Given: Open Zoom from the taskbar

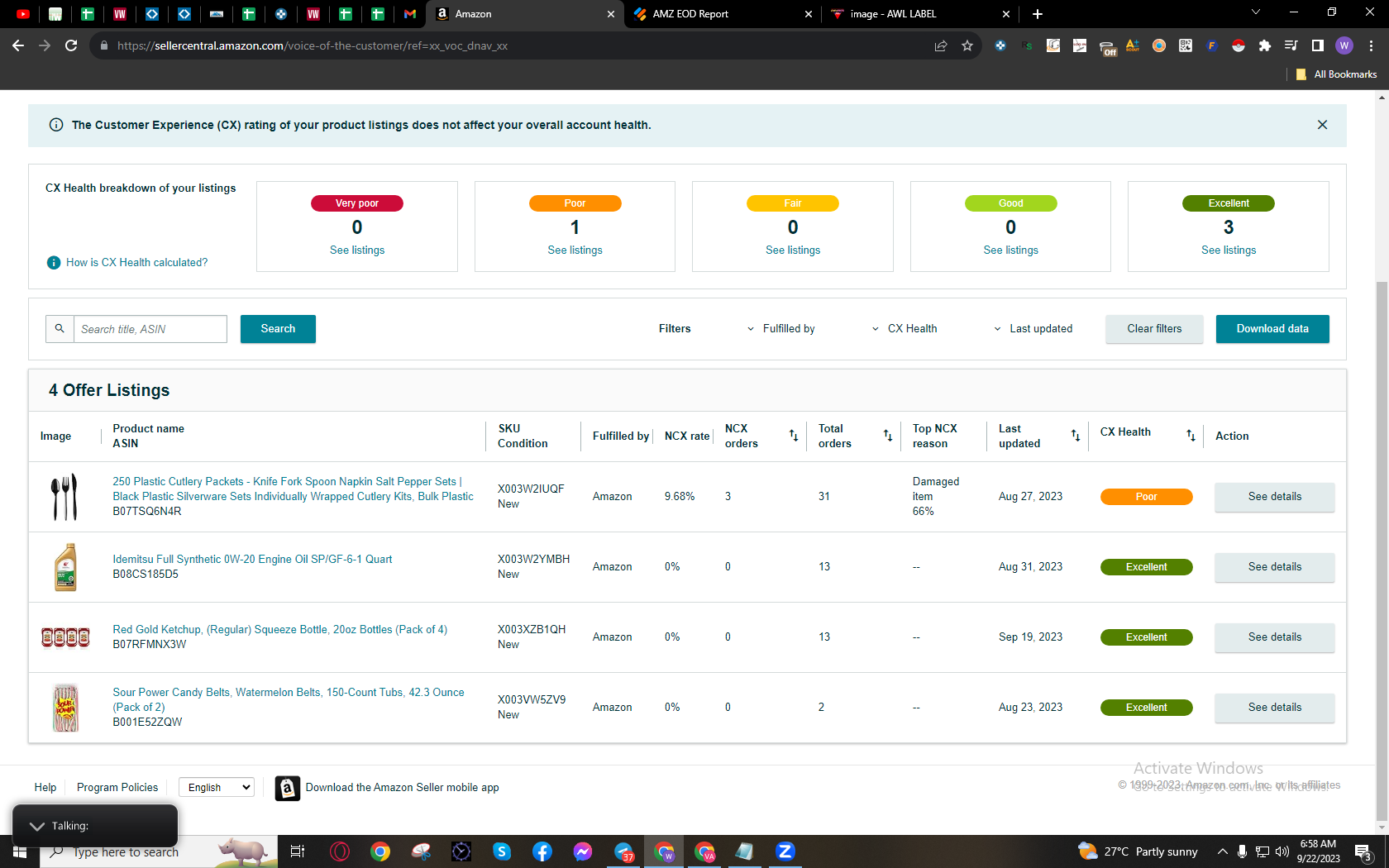Looking at the screenshot, I should point(785,851).
